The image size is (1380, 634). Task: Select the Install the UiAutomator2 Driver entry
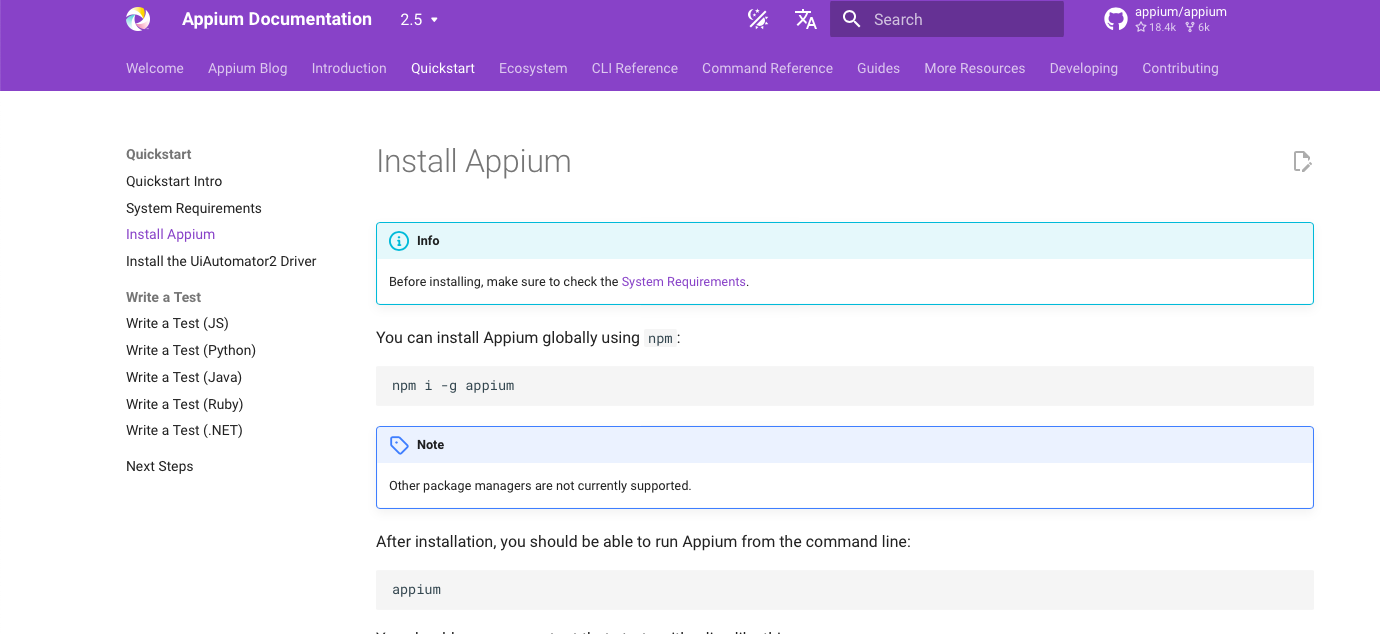pos(221,260)
